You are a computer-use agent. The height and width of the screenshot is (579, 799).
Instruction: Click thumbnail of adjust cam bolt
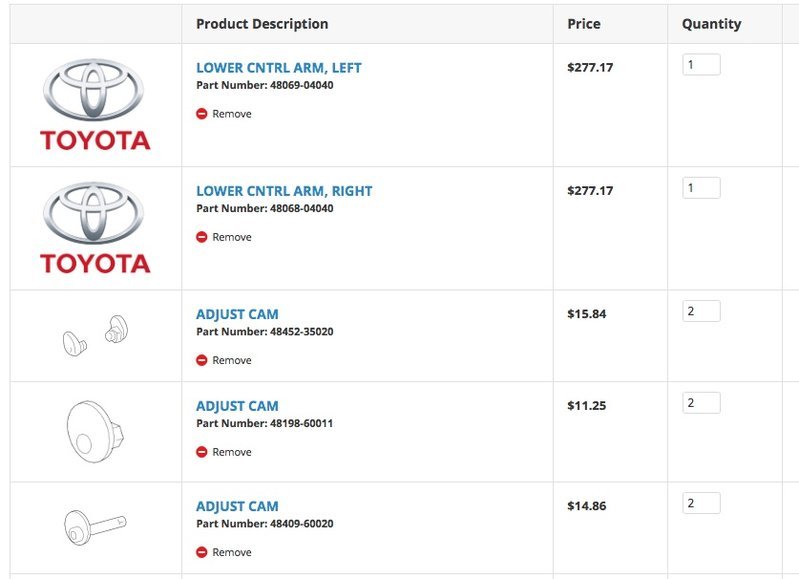click(x=95, y=527)
